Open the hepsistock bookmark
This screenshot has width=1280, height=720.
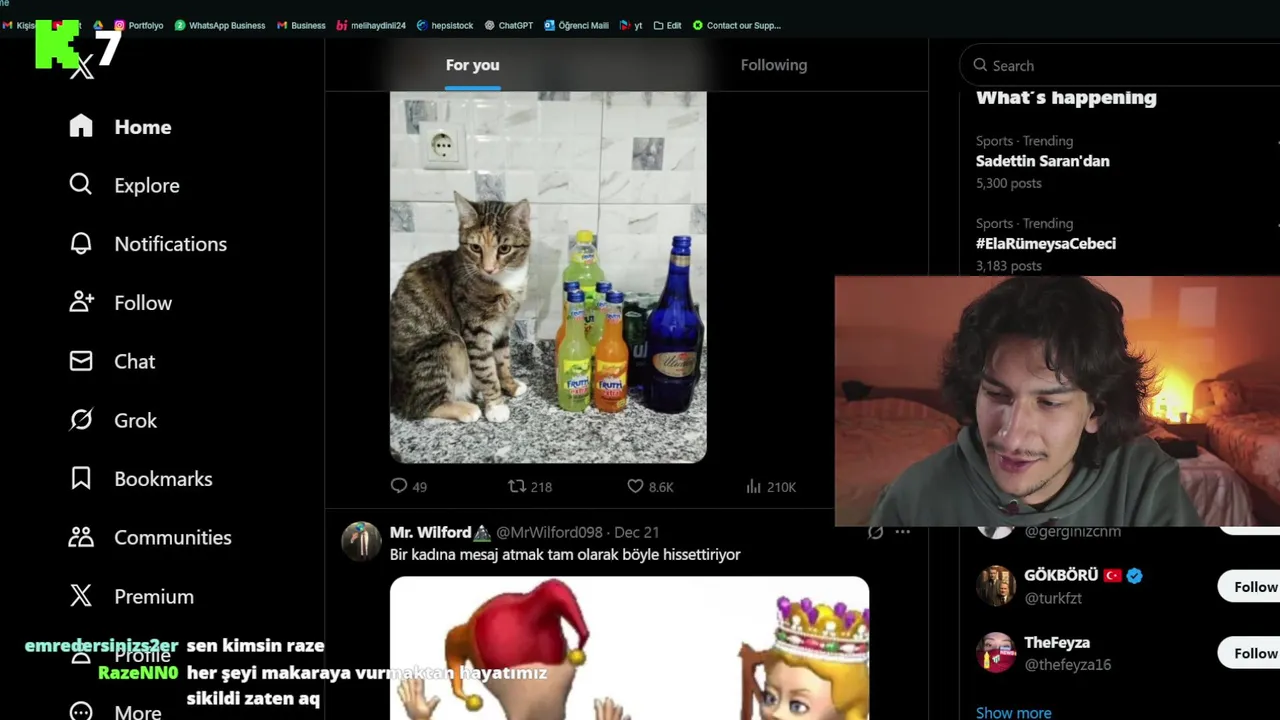[445, 25]
